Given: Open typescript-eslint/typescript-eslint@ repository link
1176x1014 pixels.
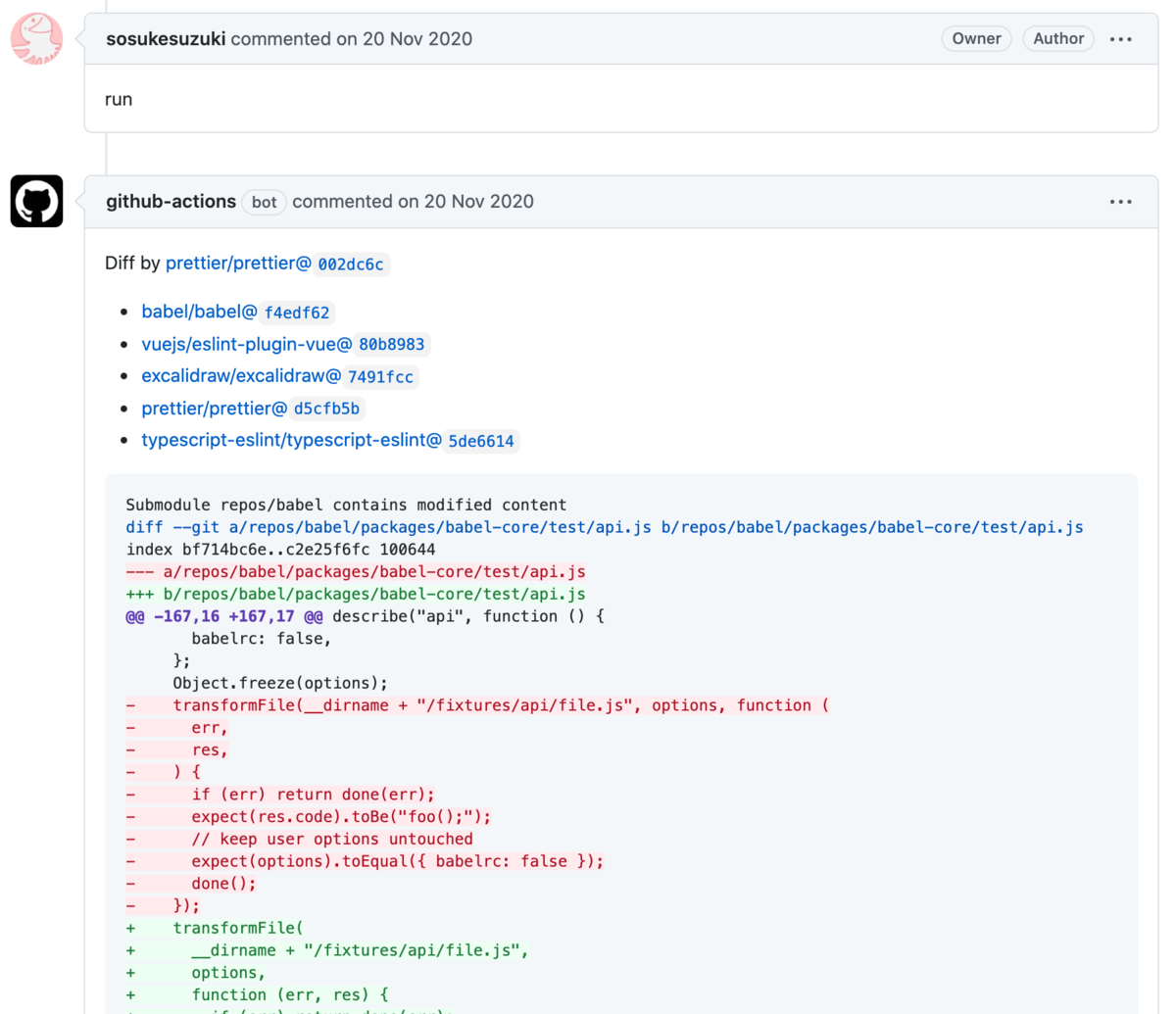Looking at the screenshot, I should (292, 441).
